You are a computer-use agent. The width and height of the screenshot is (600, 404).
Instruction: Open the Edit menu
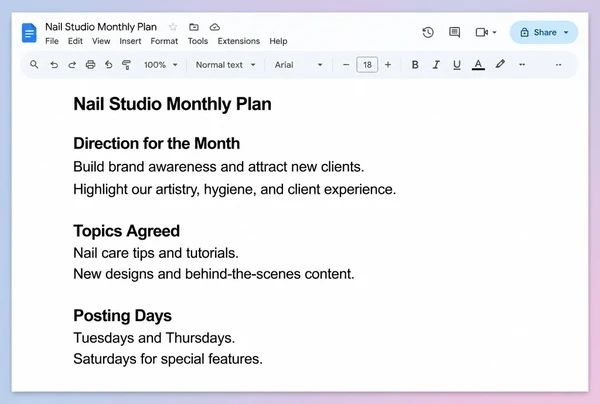(75, 41)
